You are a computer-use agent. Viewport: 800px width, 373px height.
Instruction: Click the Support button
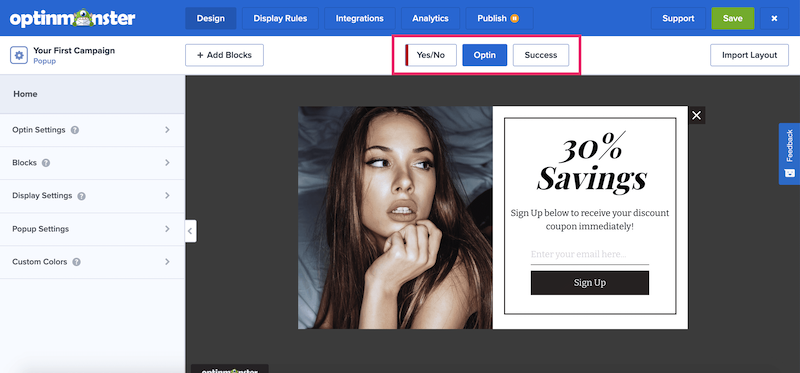[x=678, y=18]
